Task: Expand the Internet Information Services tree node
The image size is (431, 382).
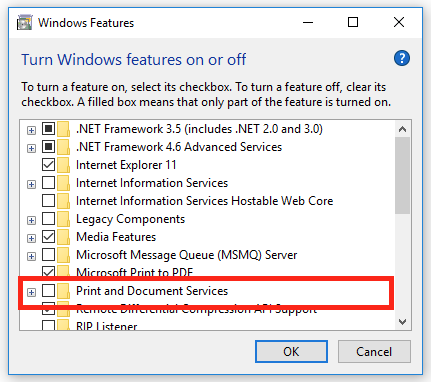Action: [31, 184]
